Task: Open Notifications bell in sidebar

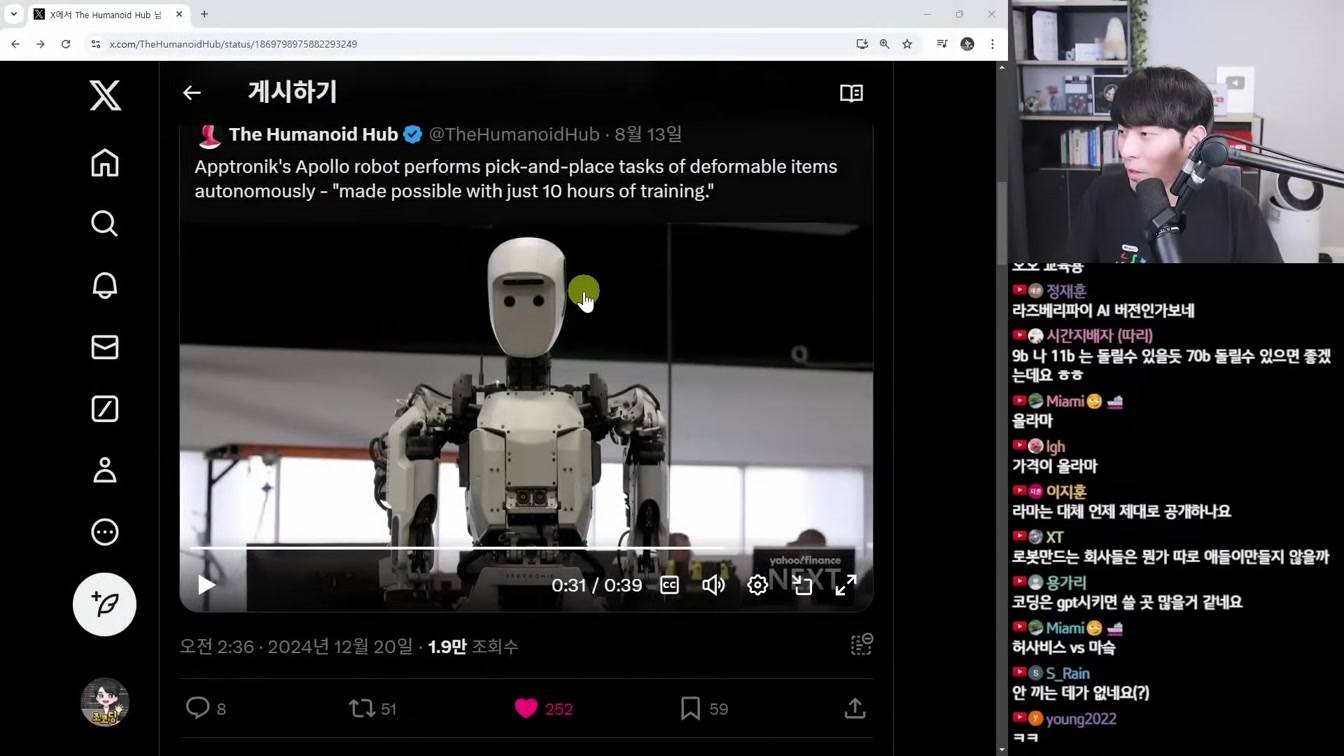Action: tap(105, 285)
